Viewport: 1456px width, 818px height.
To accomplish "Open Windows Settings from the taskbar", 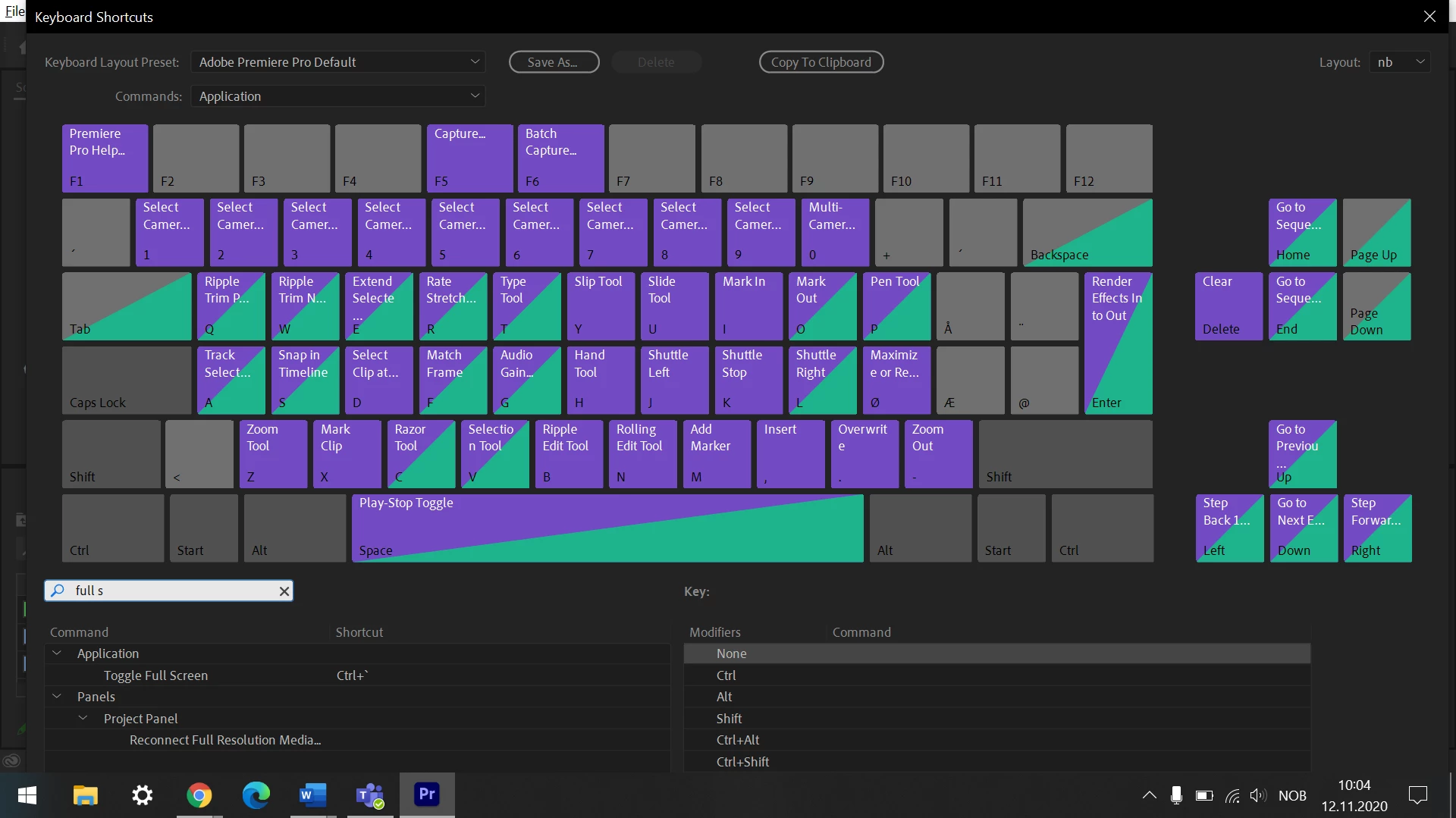I will tap(143, 795).
